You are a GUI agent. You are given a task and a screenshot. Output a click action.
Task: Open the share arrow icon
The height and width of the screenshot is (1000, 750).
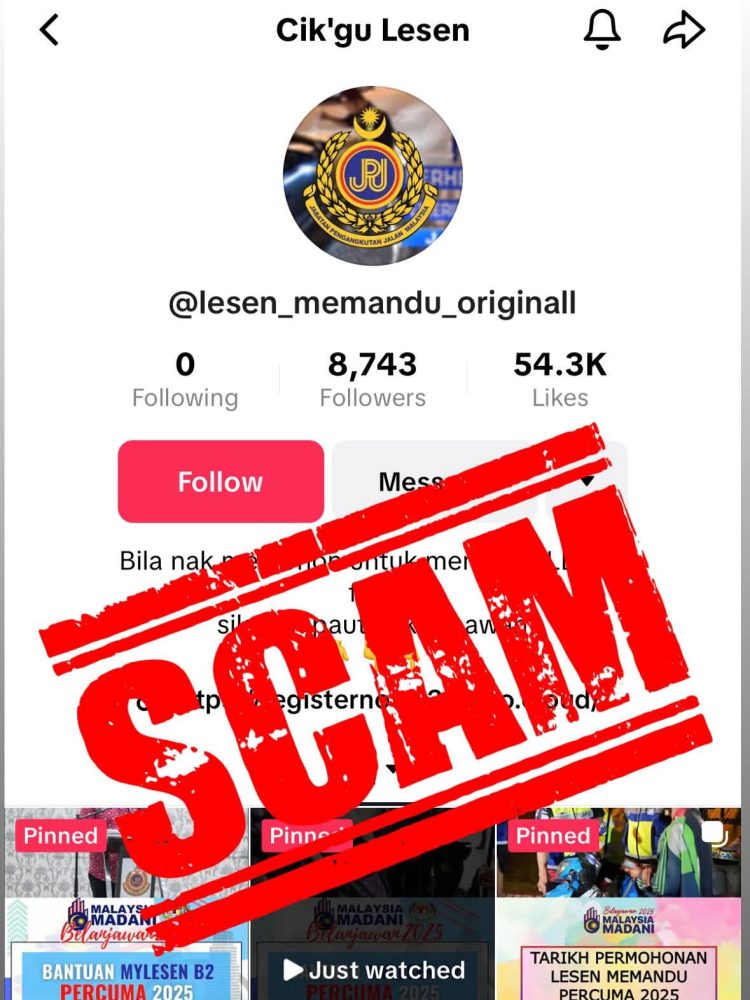(x=684, y=30)
